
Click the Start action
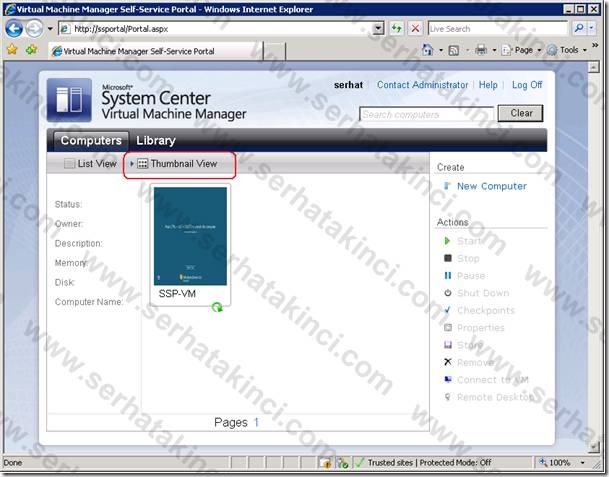tap(470, 241)
